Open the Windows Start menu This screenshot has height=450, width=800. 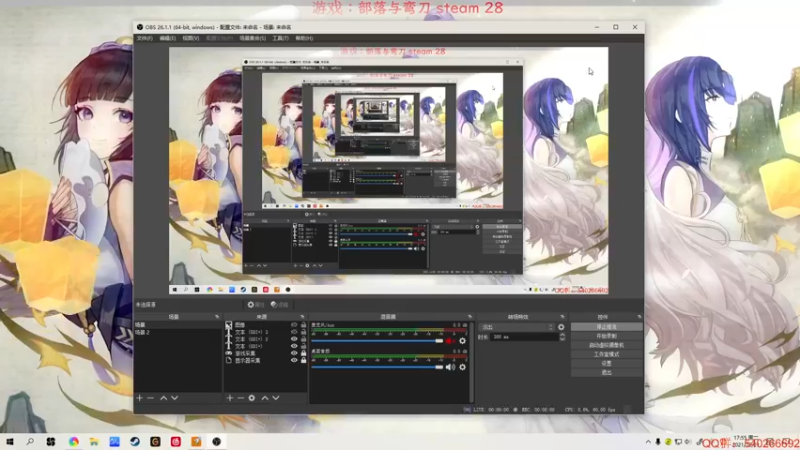10,441
